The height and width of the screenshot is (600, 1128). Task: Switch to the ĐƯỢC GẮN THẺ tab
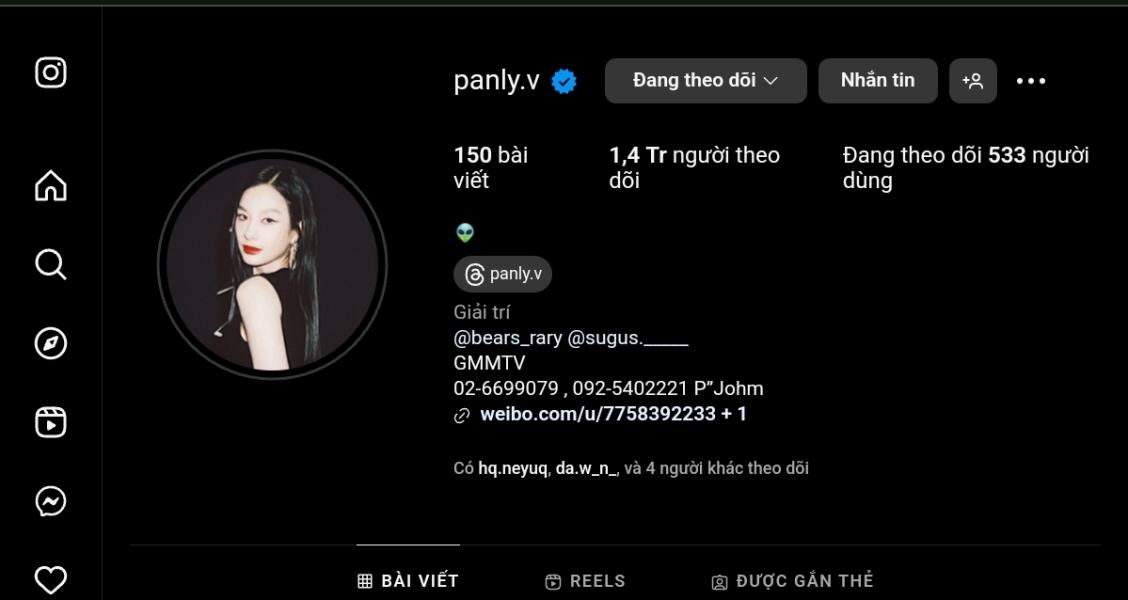(792, 581)
